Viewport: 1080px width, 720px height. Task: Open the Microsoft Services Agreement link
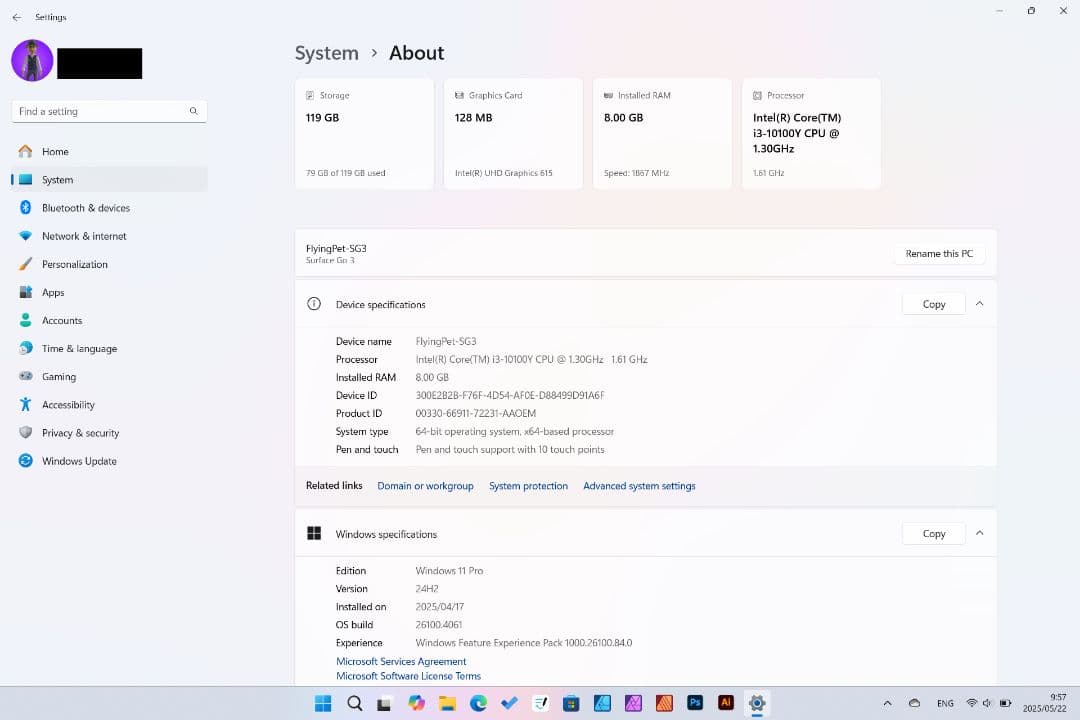coord(401,661)
